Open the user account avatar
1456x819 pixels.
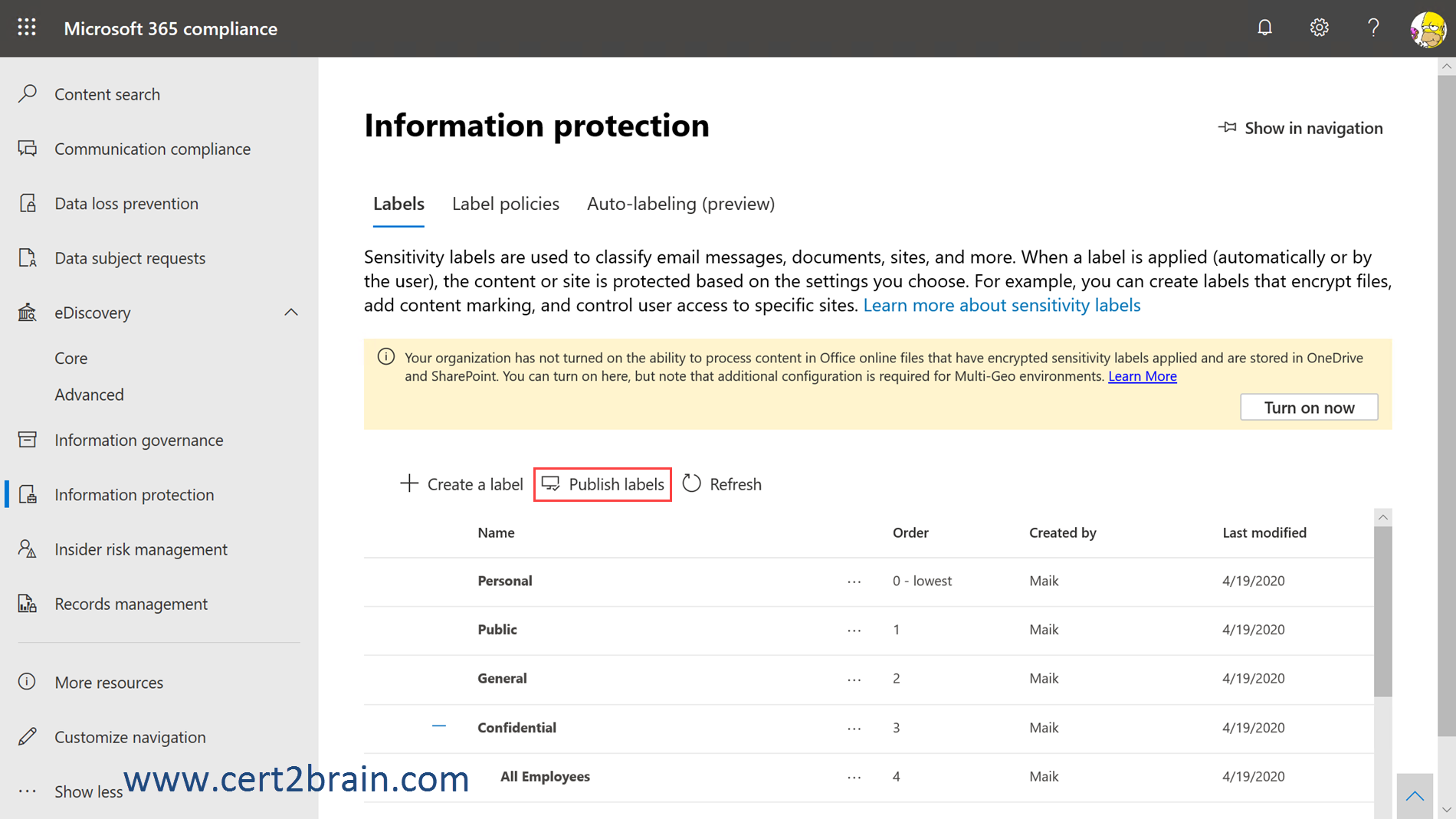pyautogui.click(x=1428, y=29)
